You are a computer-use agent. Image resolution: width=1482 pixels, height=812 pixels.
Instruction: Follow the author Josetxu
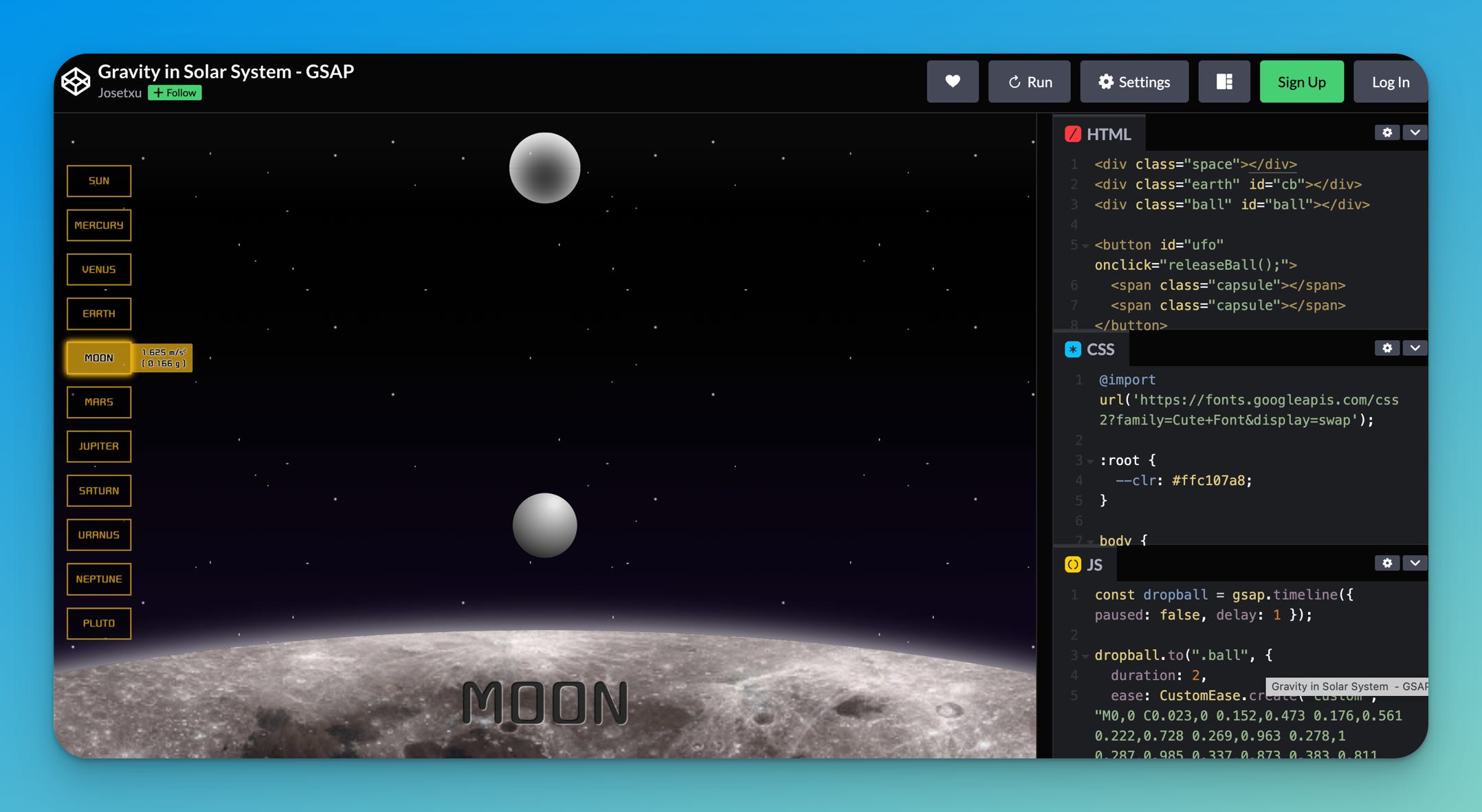(x=175, y=92)
